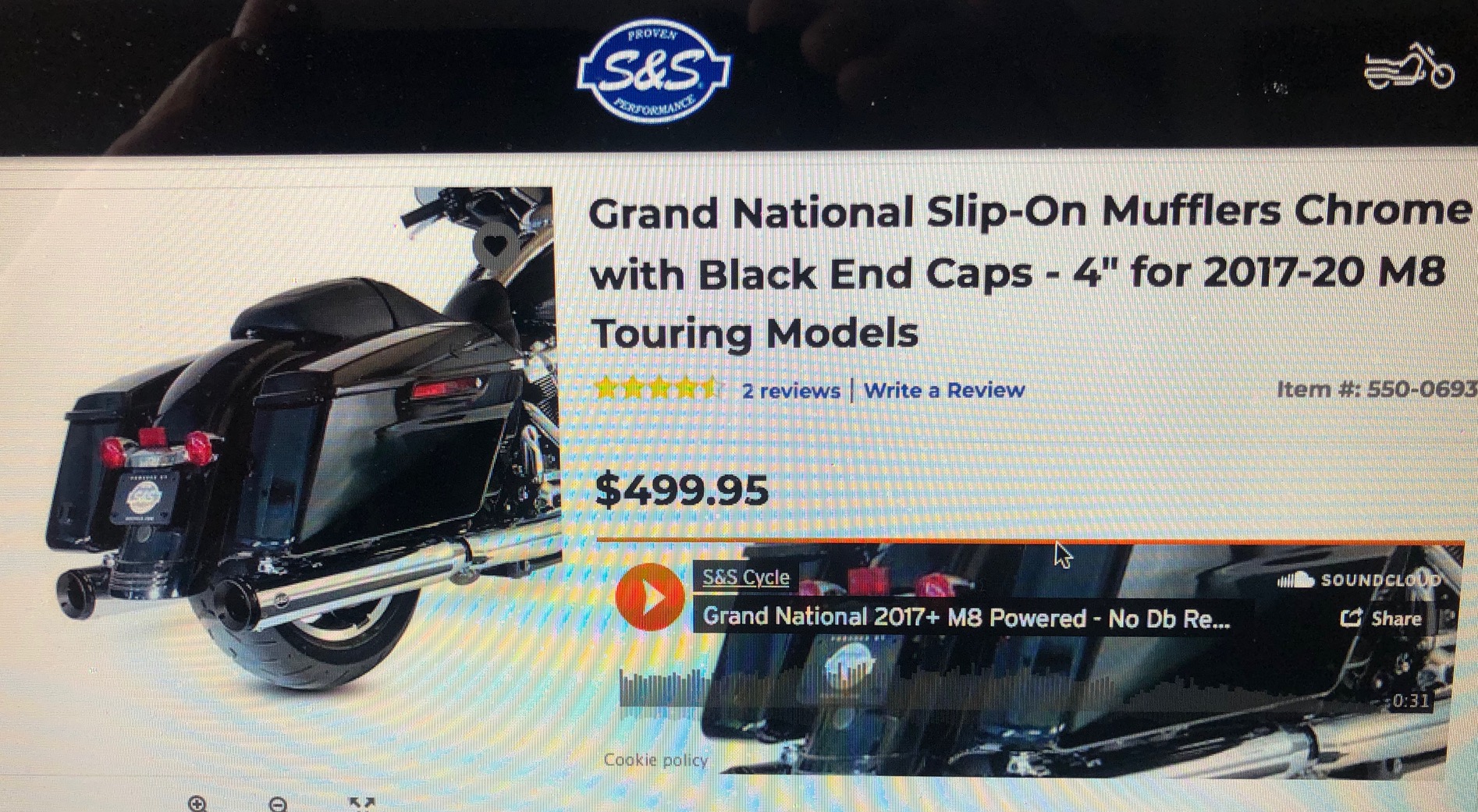1478x812 pixels.
Task: Click the 0:31 track duration label
Action: pyautogui.click(x=1412, y=701)
